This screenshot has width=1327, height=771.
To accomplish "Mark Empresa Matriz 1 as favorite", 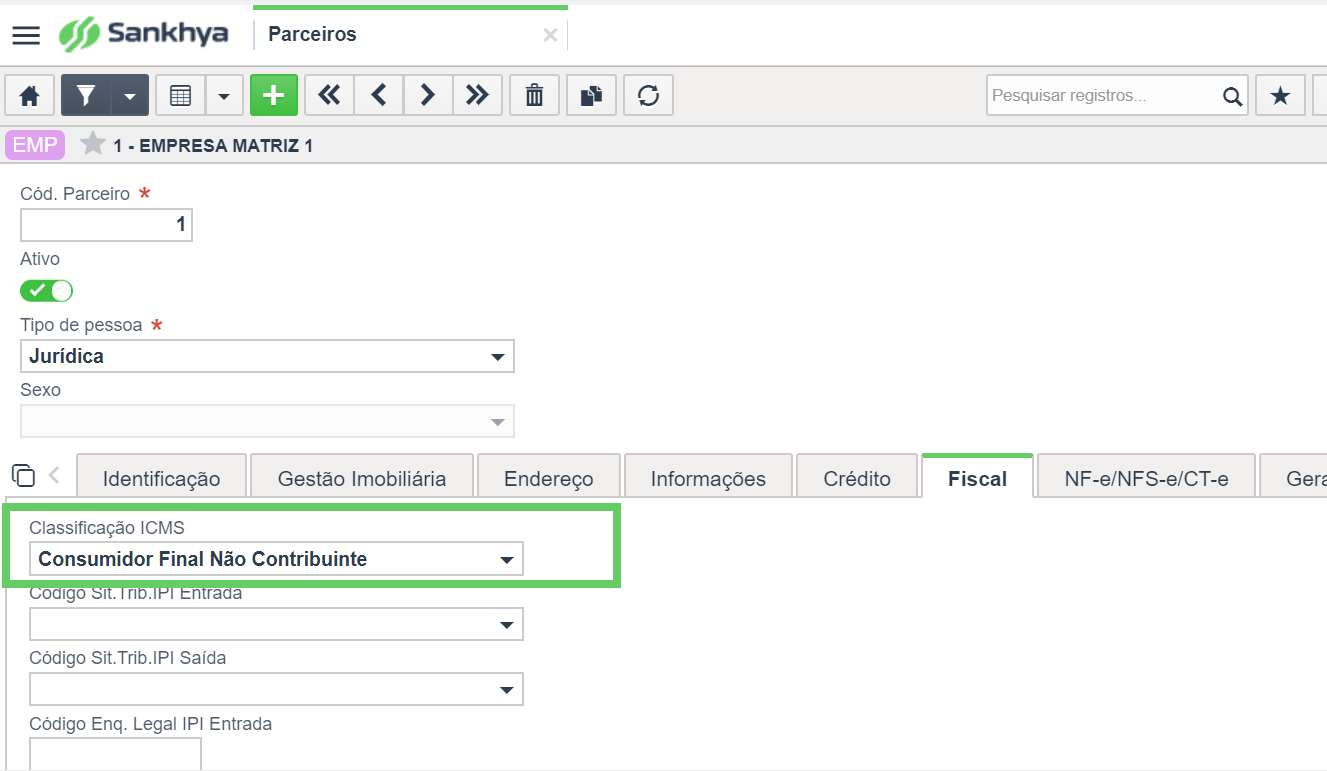I will point(93,144).
